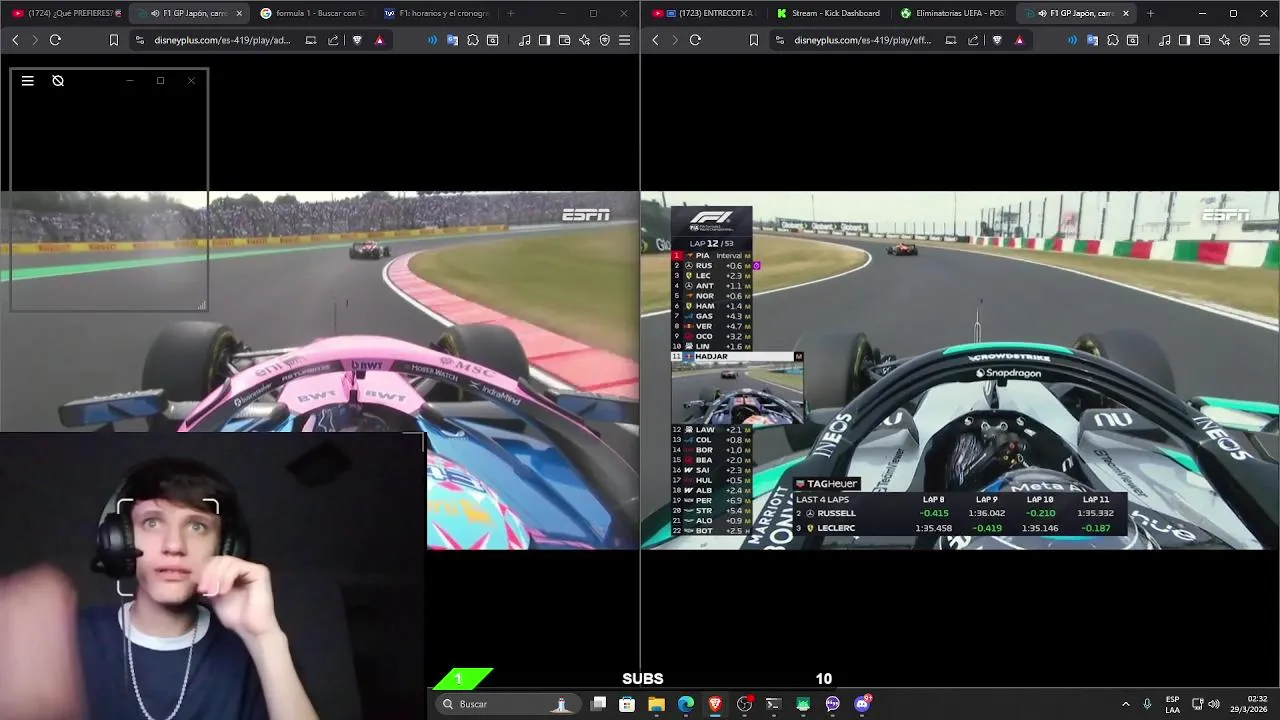Open a new tab in the left browser window
This screenshot has height=720, width=1280.
point(511,13)
